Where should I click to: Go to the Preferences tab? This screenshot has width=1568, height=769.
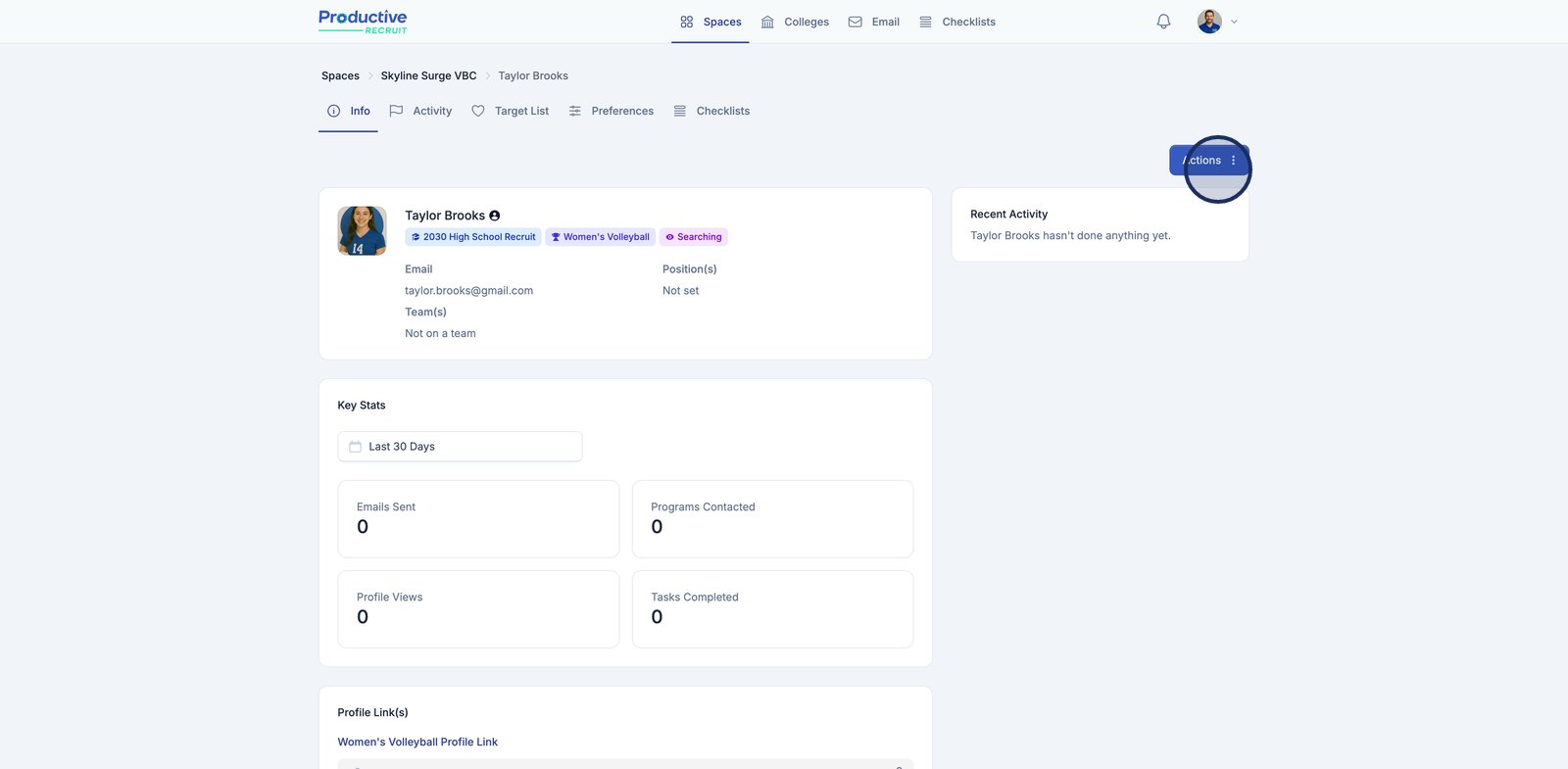tap(612, 112)
